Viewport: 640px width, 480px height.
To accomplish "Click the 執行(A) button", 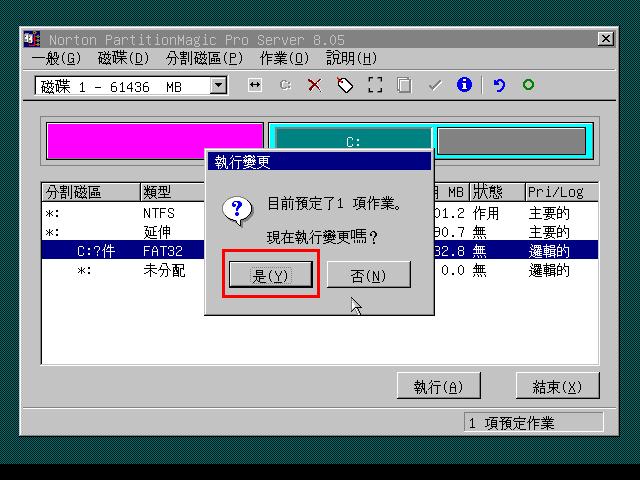I will click(438, 385).
